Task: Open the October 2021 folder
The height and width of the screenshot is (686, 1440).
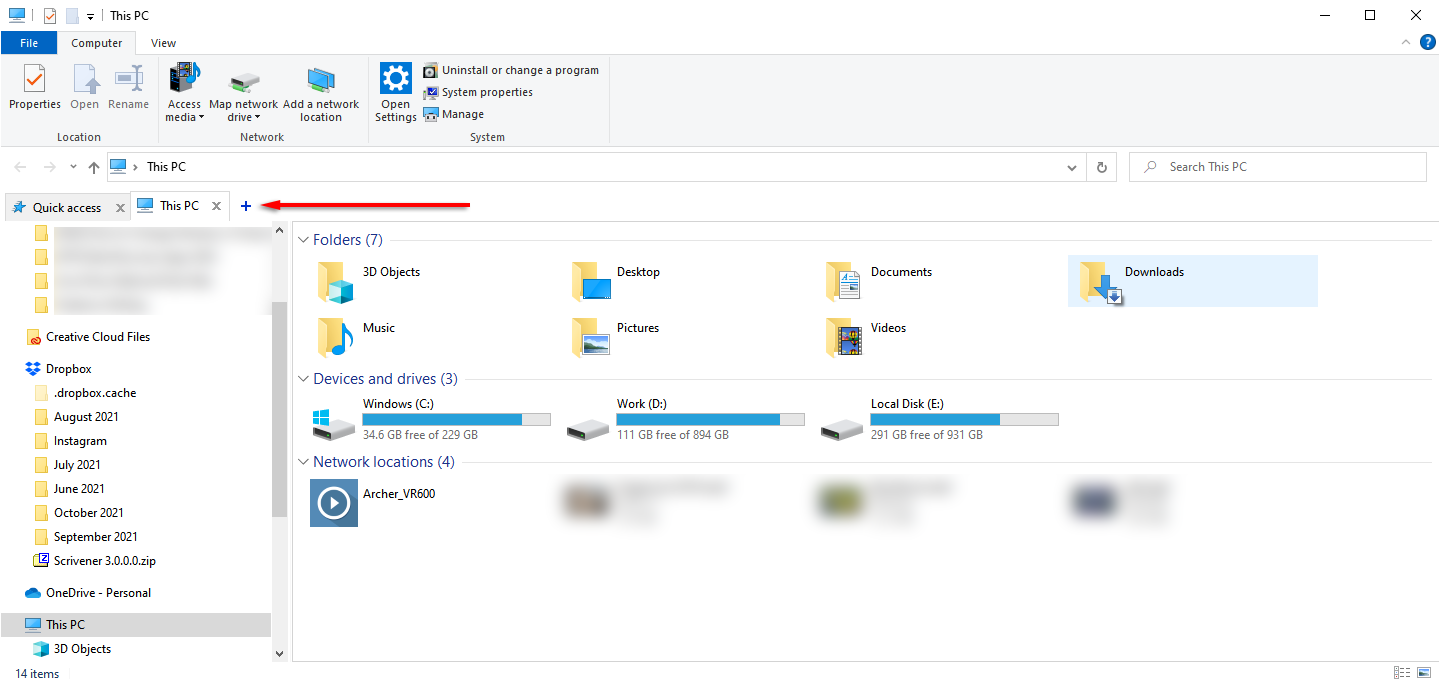Action: coord(89,513)
